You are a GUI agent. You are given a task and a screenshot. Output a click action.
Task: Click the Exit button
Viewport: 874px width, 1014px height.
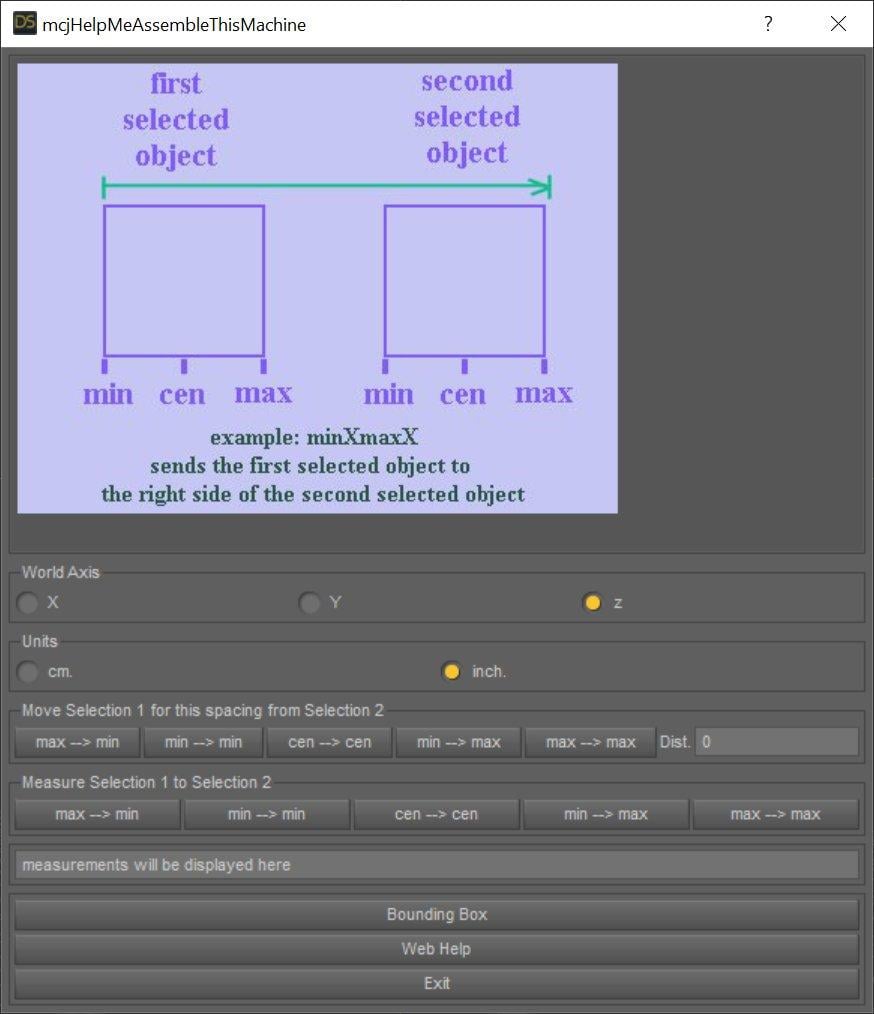436,983
